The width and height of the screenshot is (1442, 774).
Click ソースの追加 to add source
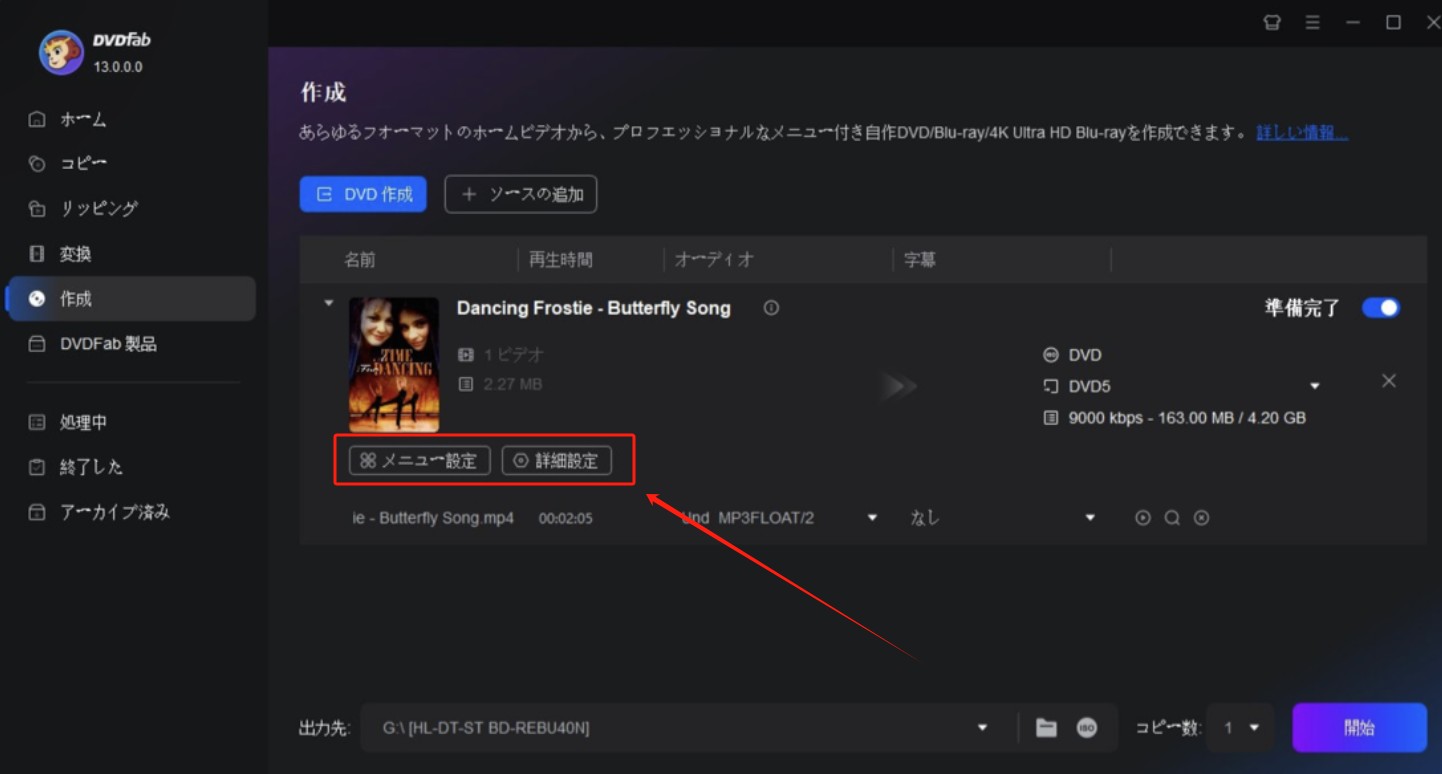click(x=521, y=194)
